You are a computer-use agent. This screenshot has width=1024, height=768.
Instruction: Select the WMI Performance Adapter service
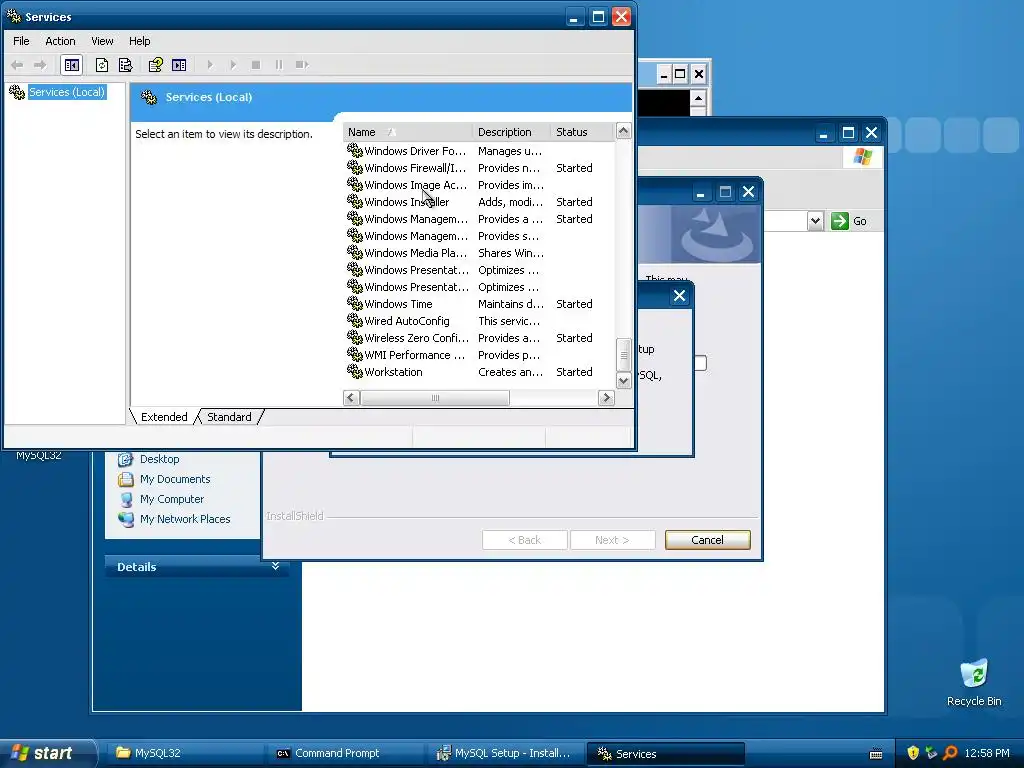coord(479,355)
